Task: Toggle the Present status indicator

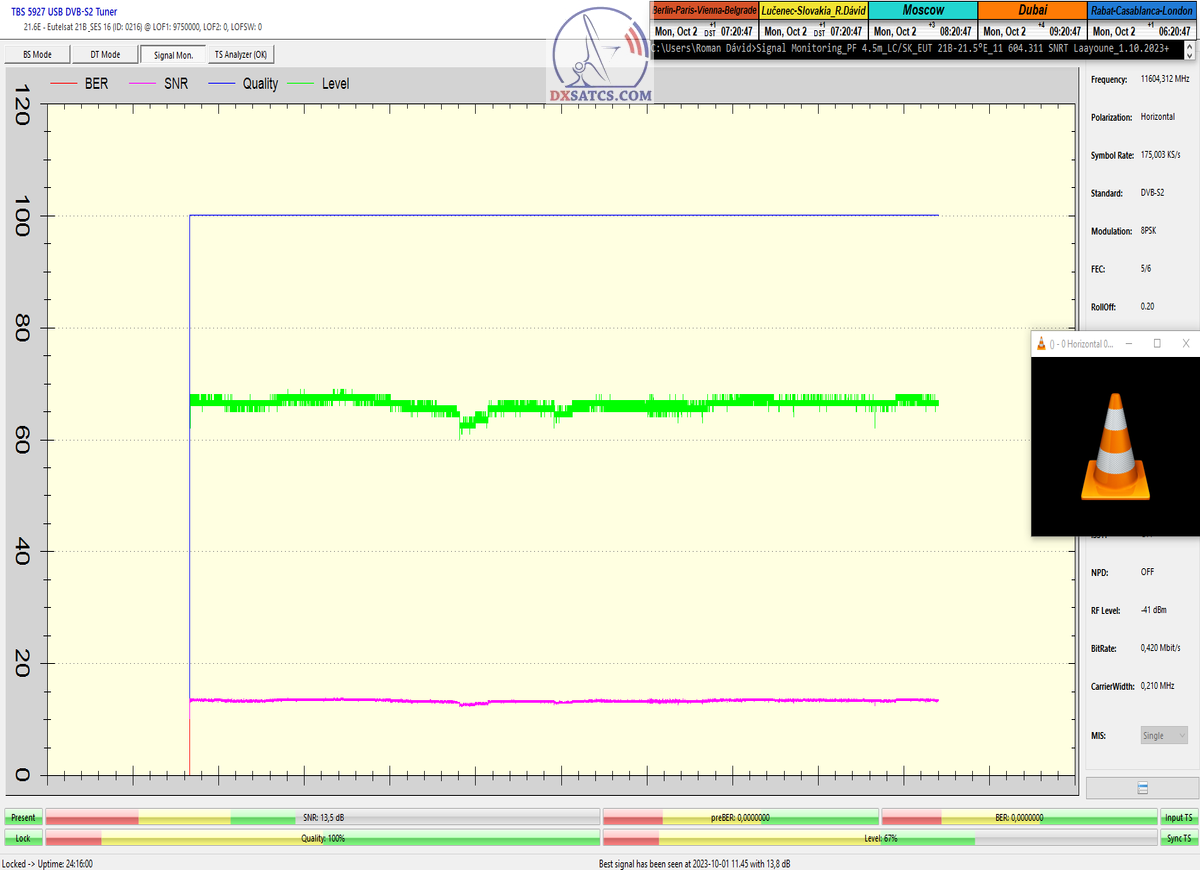Action: pos(23,817)
